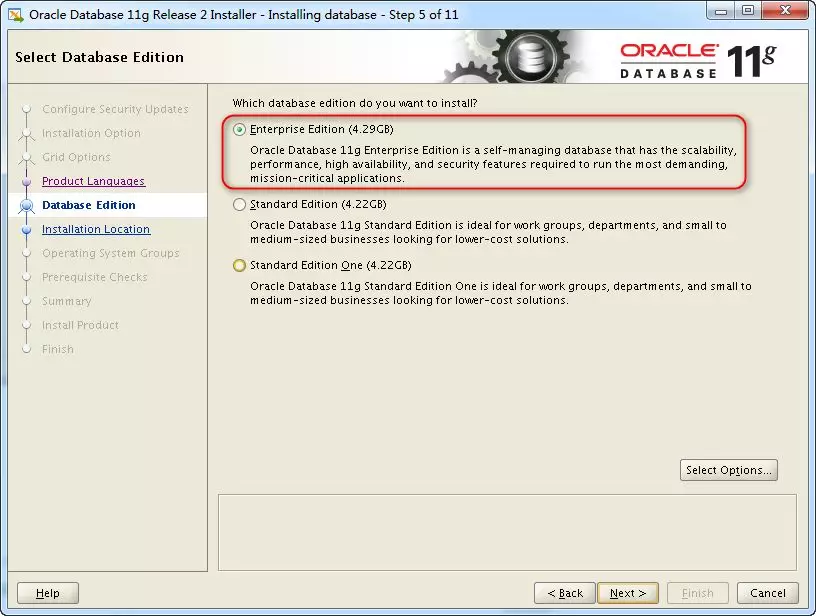The width and height of the screenshot is (816, 616).
Task: Choose Standard Edition (4.22GB) radio option
Action: pos(239,204)
